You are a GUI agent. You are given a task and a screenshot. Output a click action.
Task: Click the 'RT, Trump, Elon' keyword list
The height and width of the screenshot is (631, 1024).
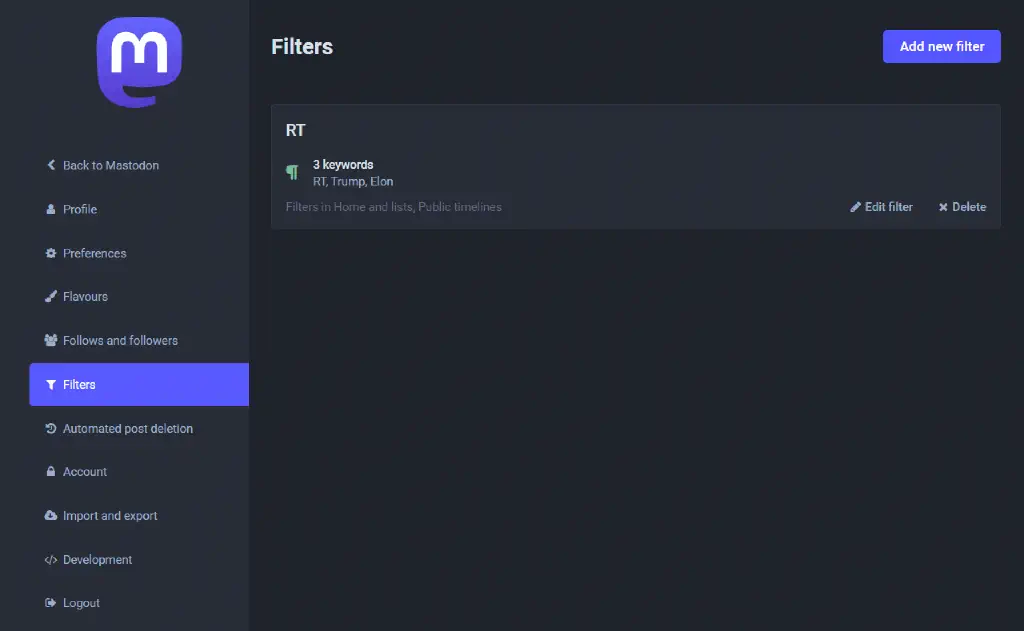(x=353, y=182)
